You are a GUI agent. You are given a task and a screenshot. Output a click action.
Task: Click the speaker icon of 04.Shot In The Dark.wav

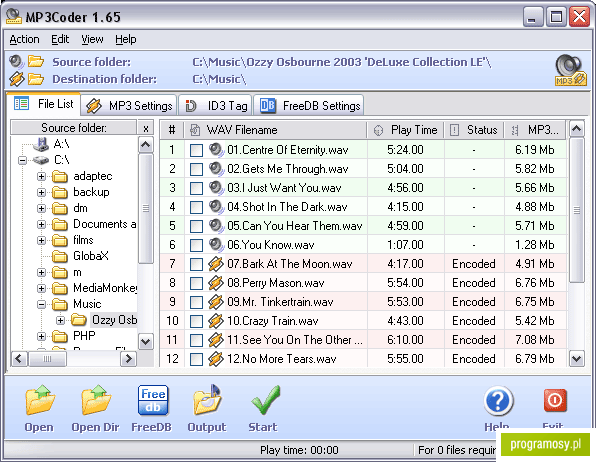pos(216,206)
